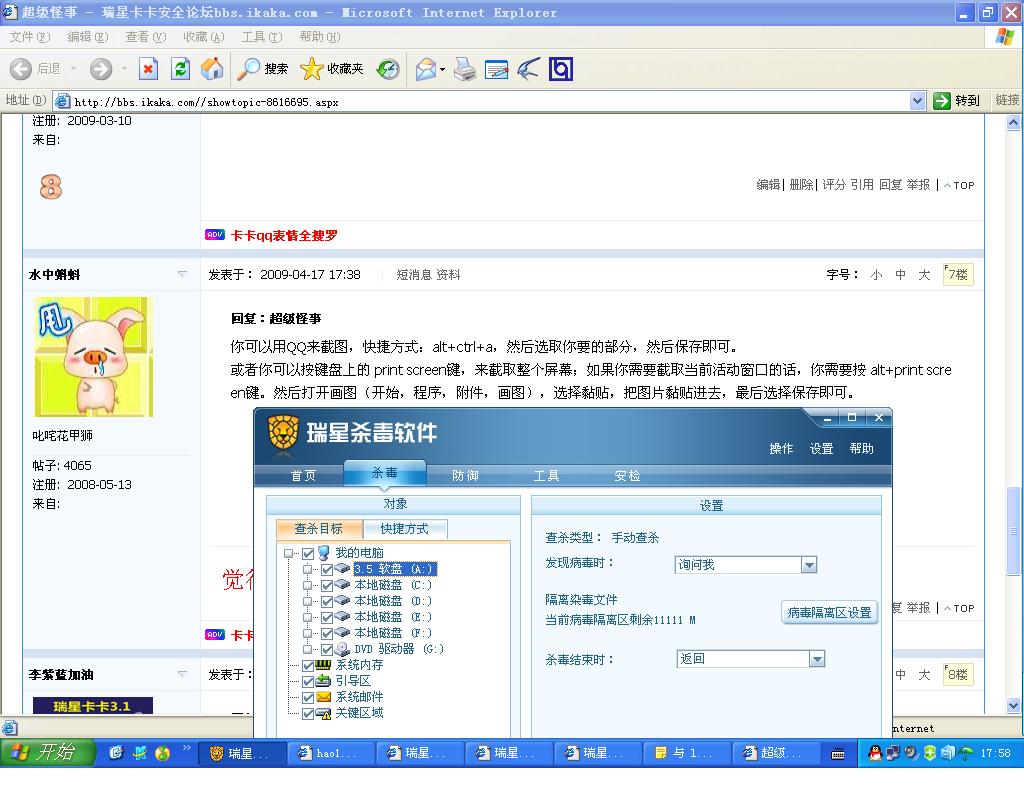Screen dimensions: 1024x800
Task: Click the Edit page toolbar icon
Action: coord(496,69)
